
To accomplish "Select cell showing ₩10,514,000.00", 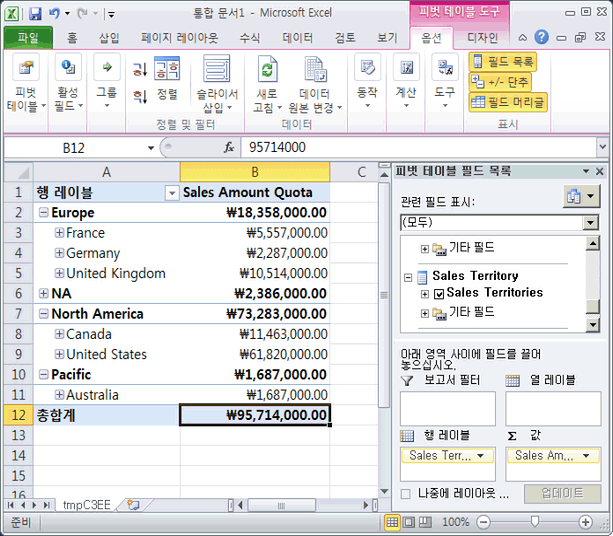I will pyautogui.click(x=255, y=273).
